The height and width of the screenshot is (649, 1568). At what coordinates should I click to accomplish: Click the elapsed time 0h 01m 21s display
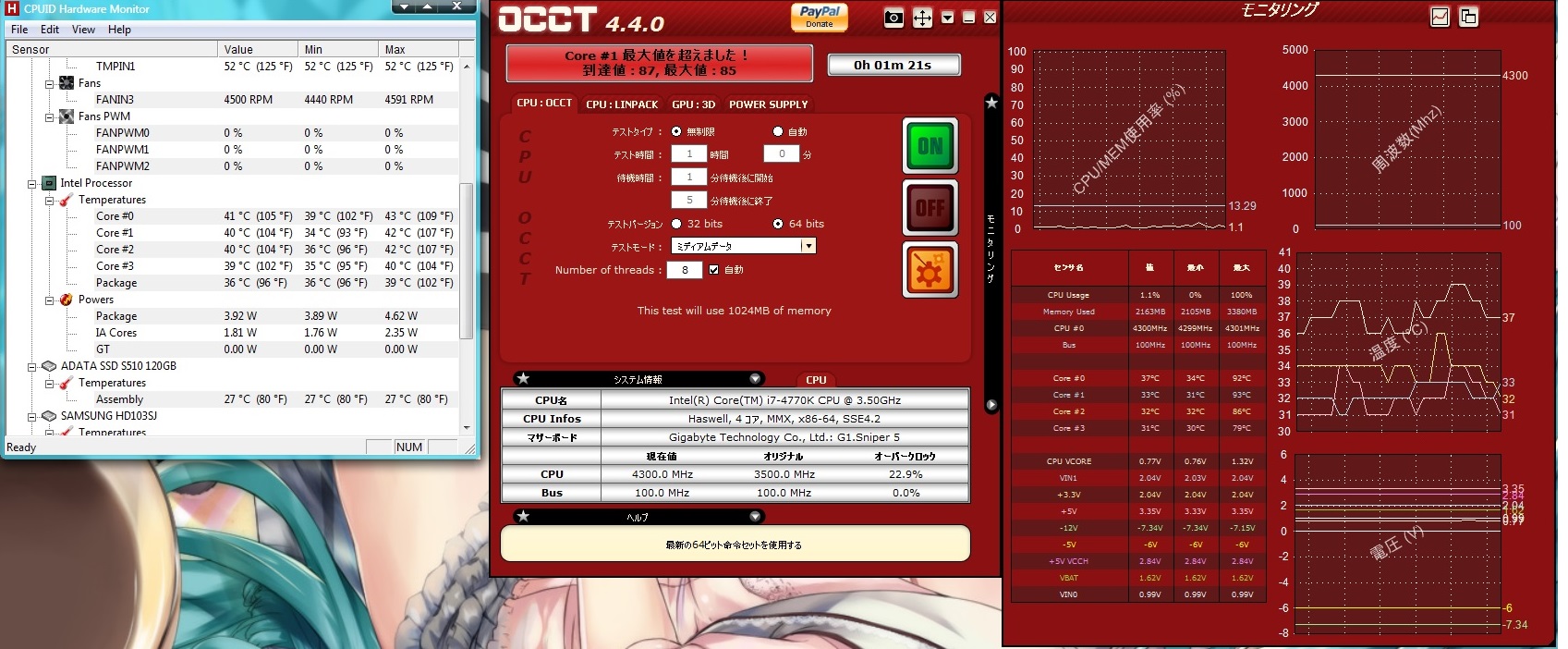click(893, 65)
